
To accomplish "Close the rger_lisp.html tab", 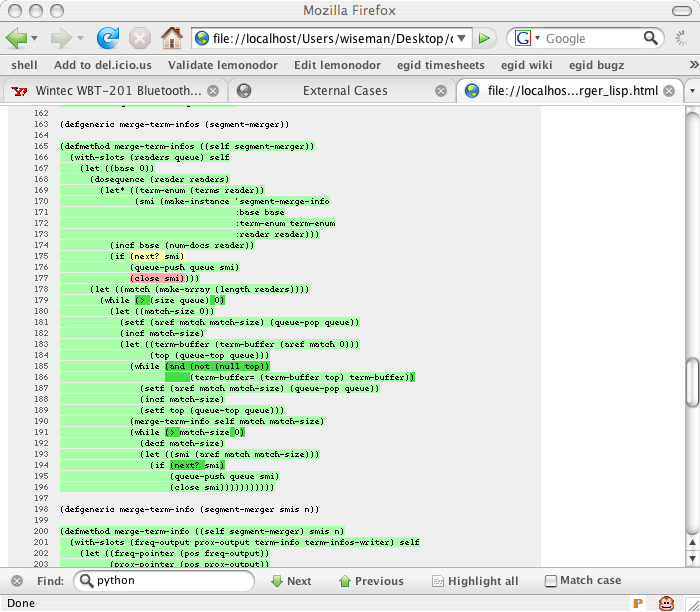I will tap(669, 91).
